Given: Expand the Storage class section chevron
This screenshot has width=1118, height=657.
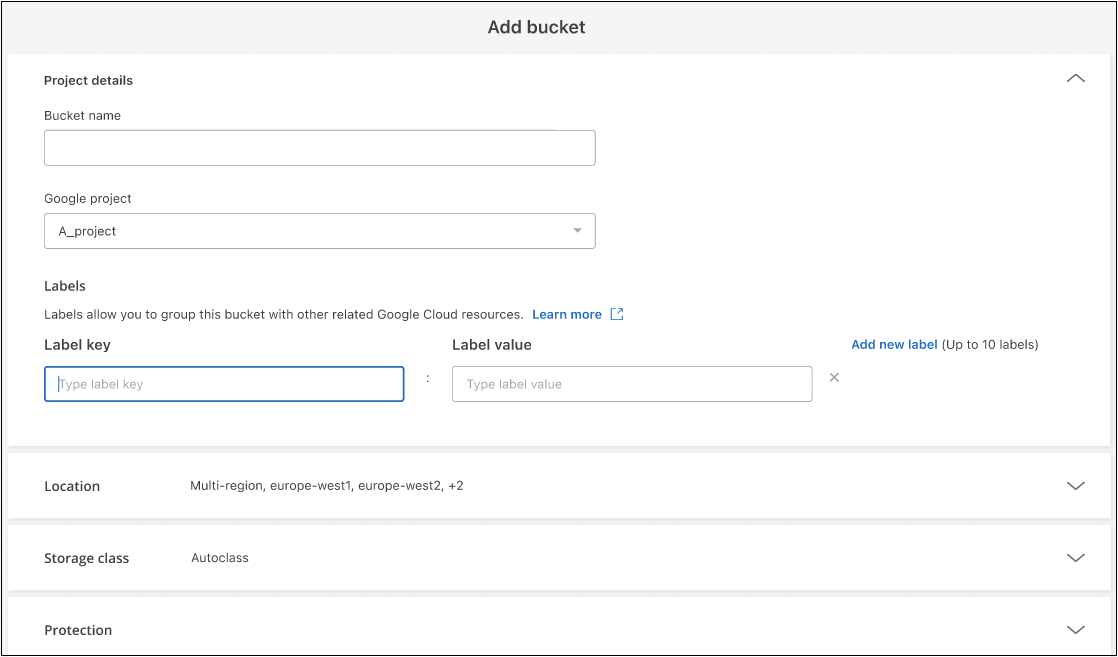Looking at the screenshot, I should [x=1075, y=558].
